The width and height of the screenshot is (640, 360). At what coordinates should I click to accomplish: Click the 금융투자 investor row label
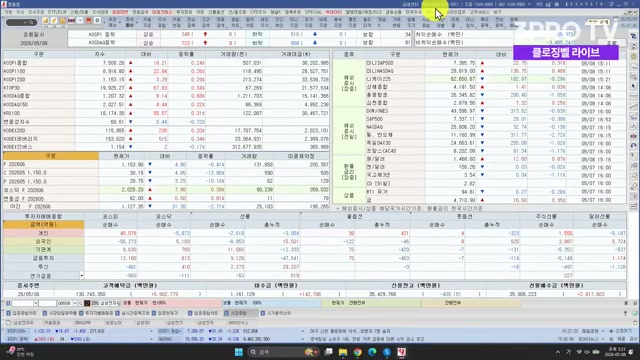click(43, 258)
